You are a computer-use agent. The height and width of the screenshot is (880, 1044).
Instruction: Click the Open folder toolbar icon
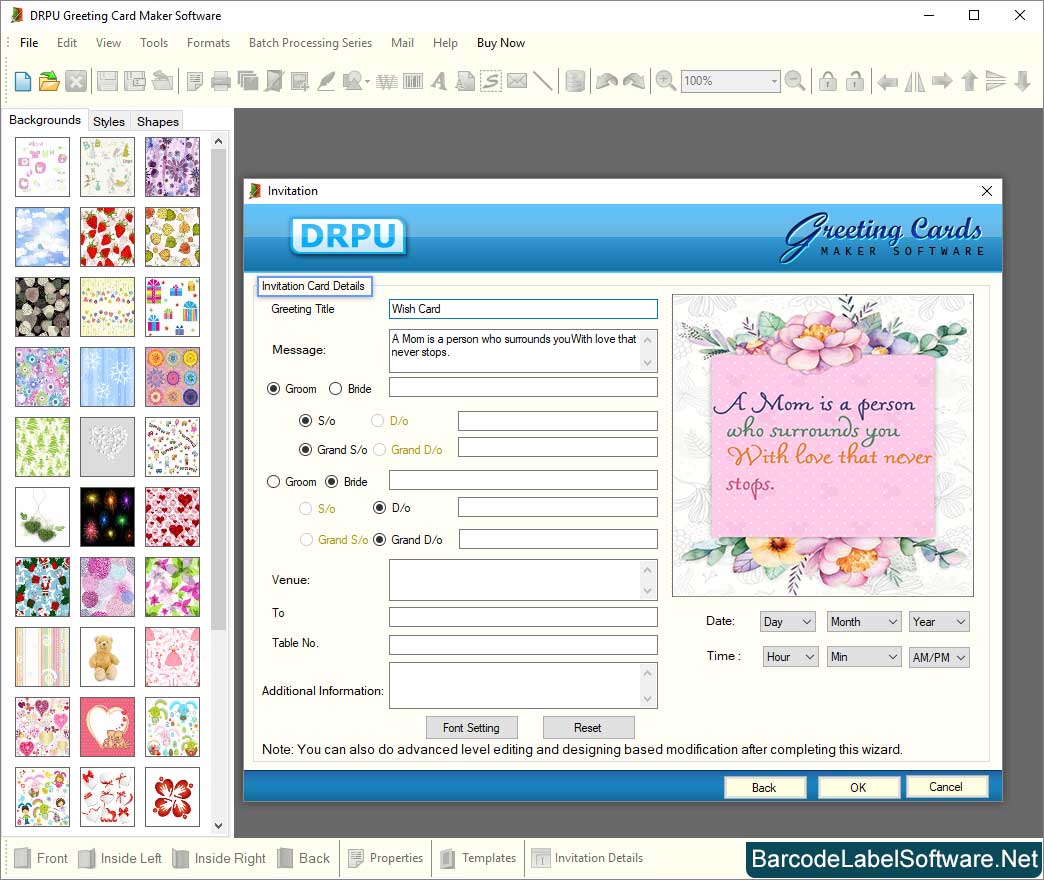pos(48,81)
